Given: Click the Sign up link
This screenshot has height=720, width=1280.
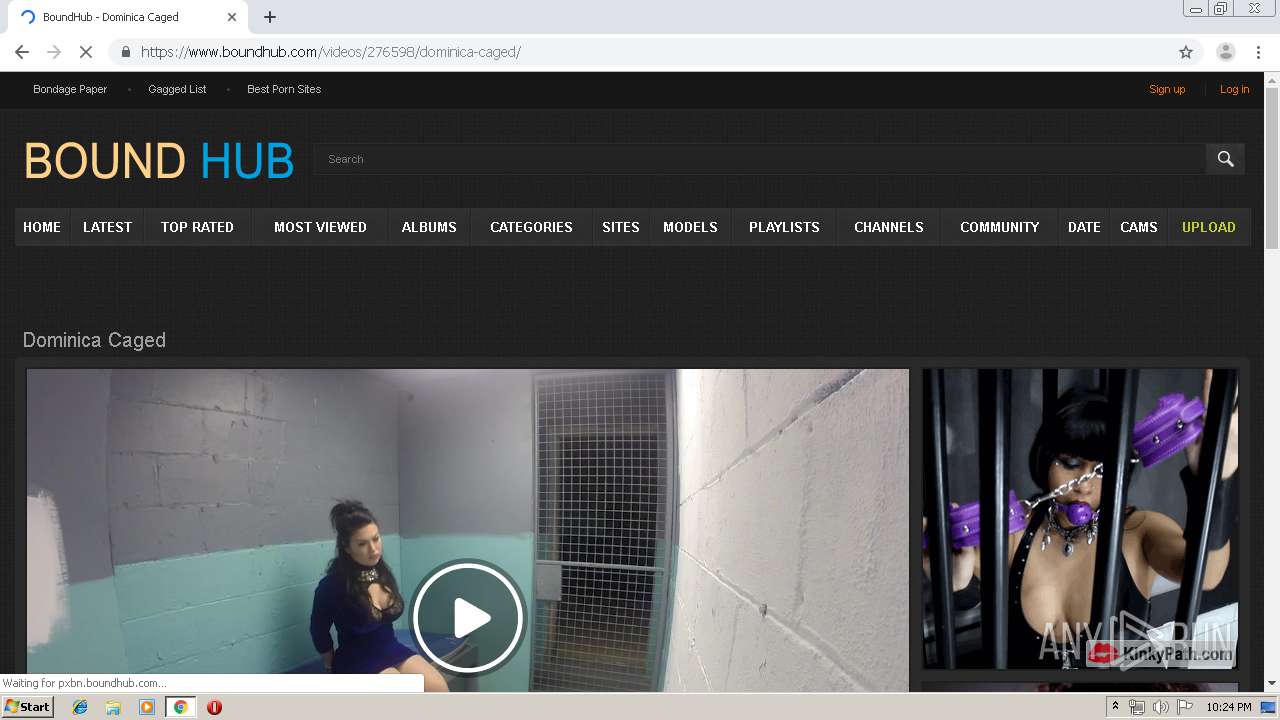Looking at the screenshot, I should click(x=1167, y=89).
